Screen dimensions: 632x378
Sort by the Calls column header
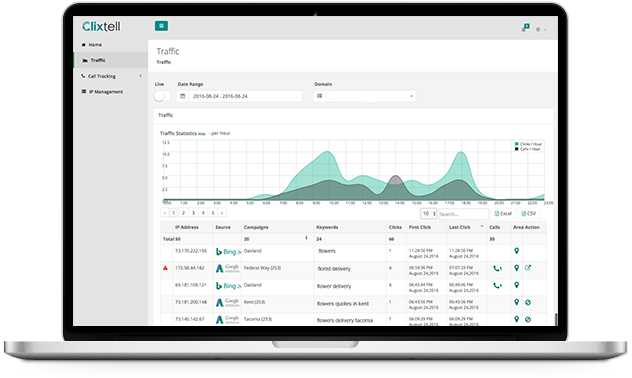[x=495, y=227]
